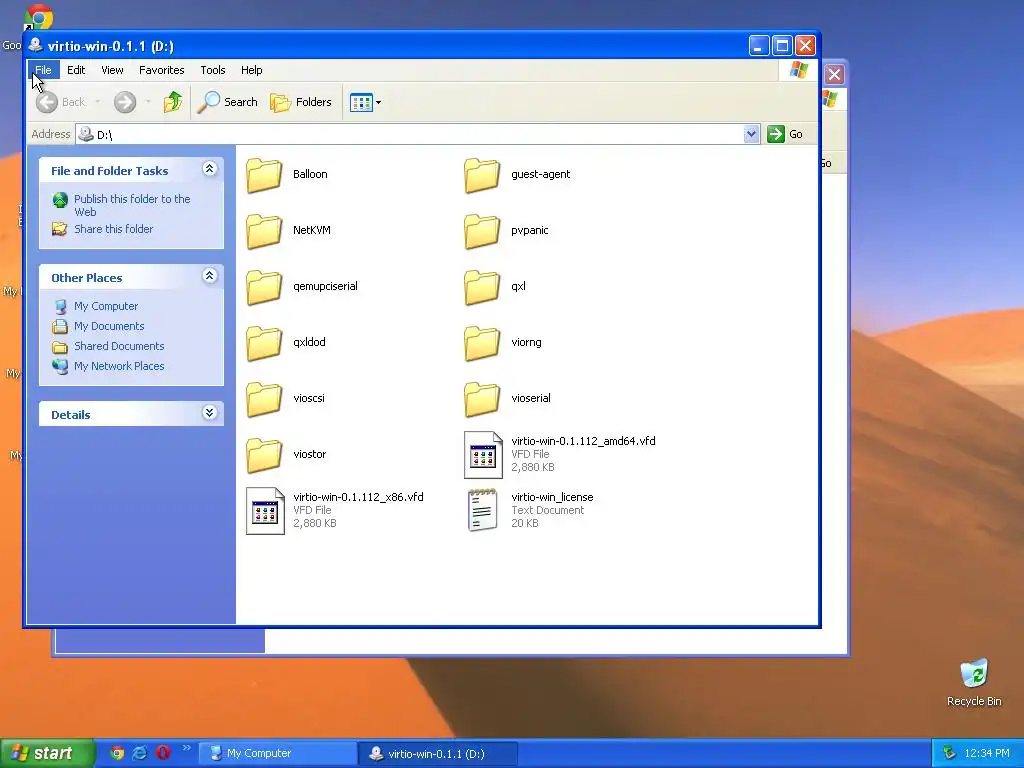Launch Internet Explorer from Quick Launch
The height and width of the screenshot is (768, 1024).
140,753
